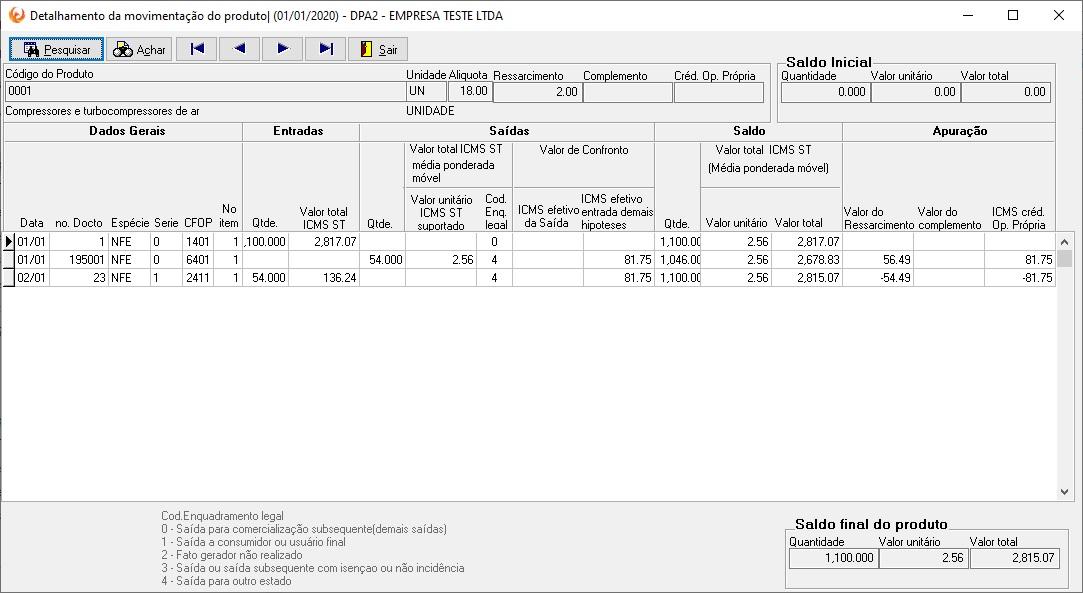Click the Cod. Enq. legal column header
This screenshot has width=1083, height=593.
496,211
